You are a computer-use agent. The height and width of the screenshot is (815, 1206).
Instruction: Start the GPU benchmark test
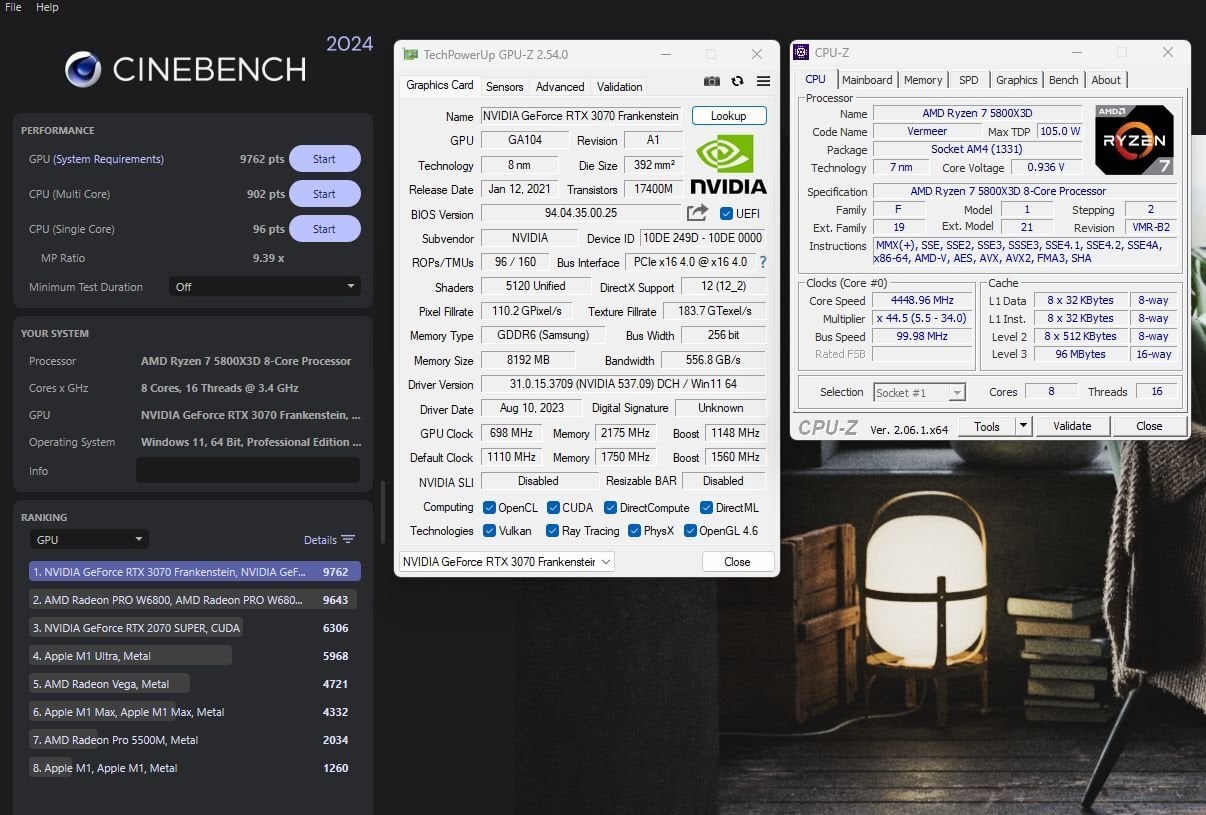point(325,159)
